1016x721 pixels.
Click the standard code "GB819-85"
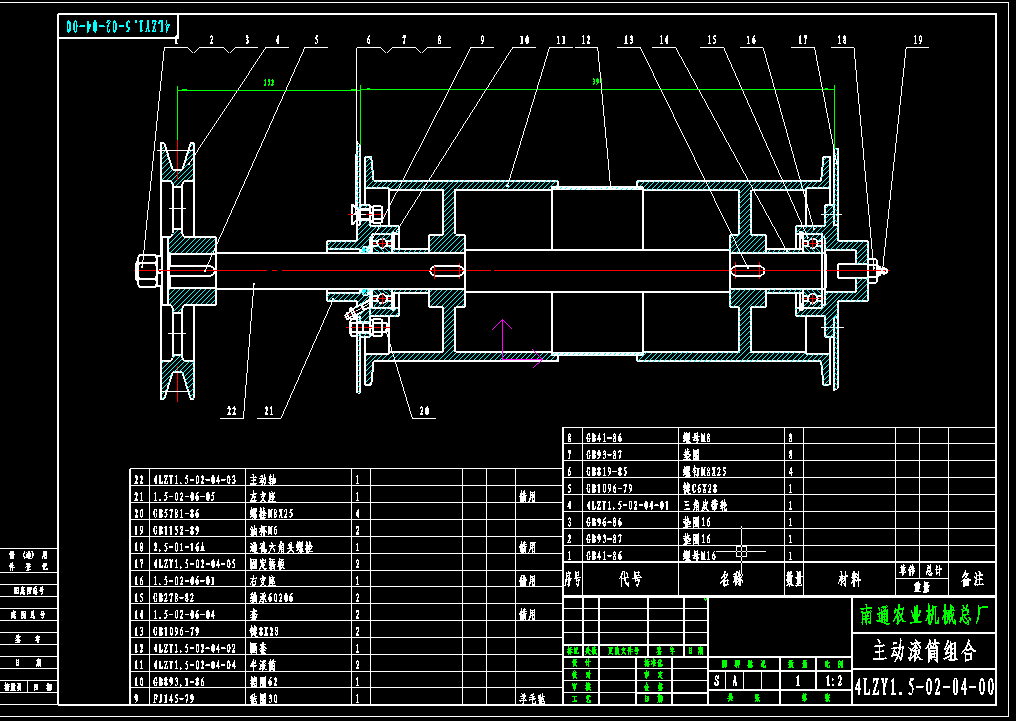tap(606, 472)
